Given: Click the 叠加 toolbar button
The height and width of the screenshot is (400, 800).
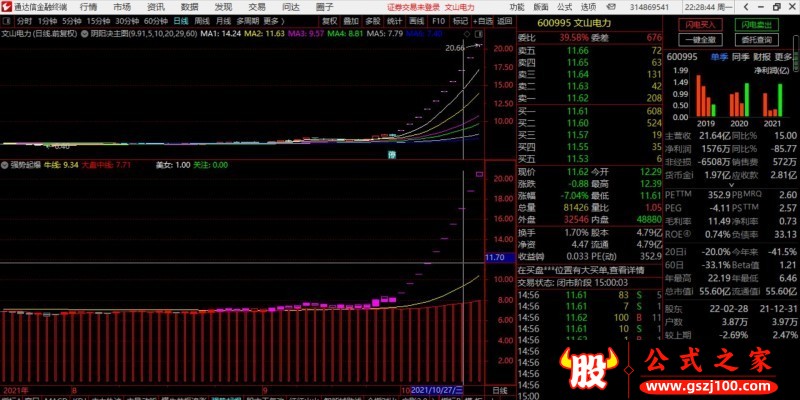Looking at the screenshot, I should (351, 21).
